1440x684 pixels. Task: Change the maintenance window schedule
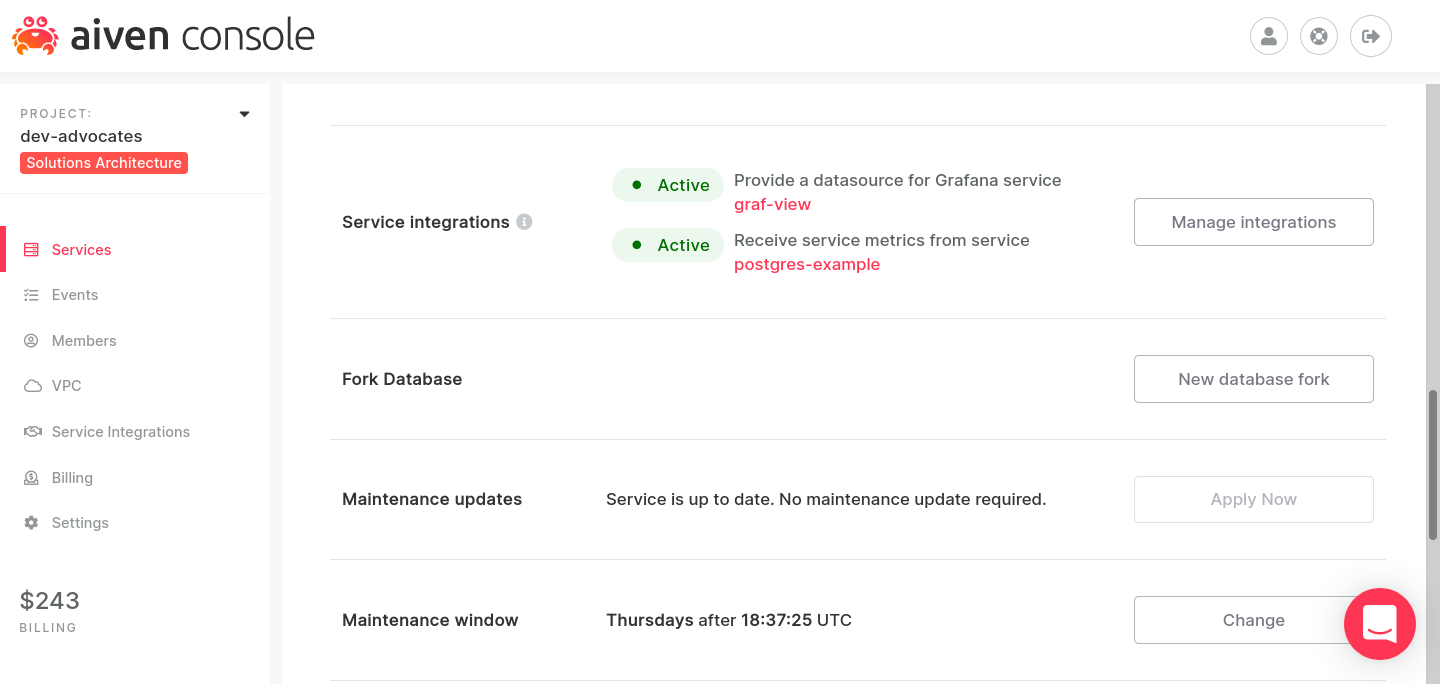tap(1253, 620)
